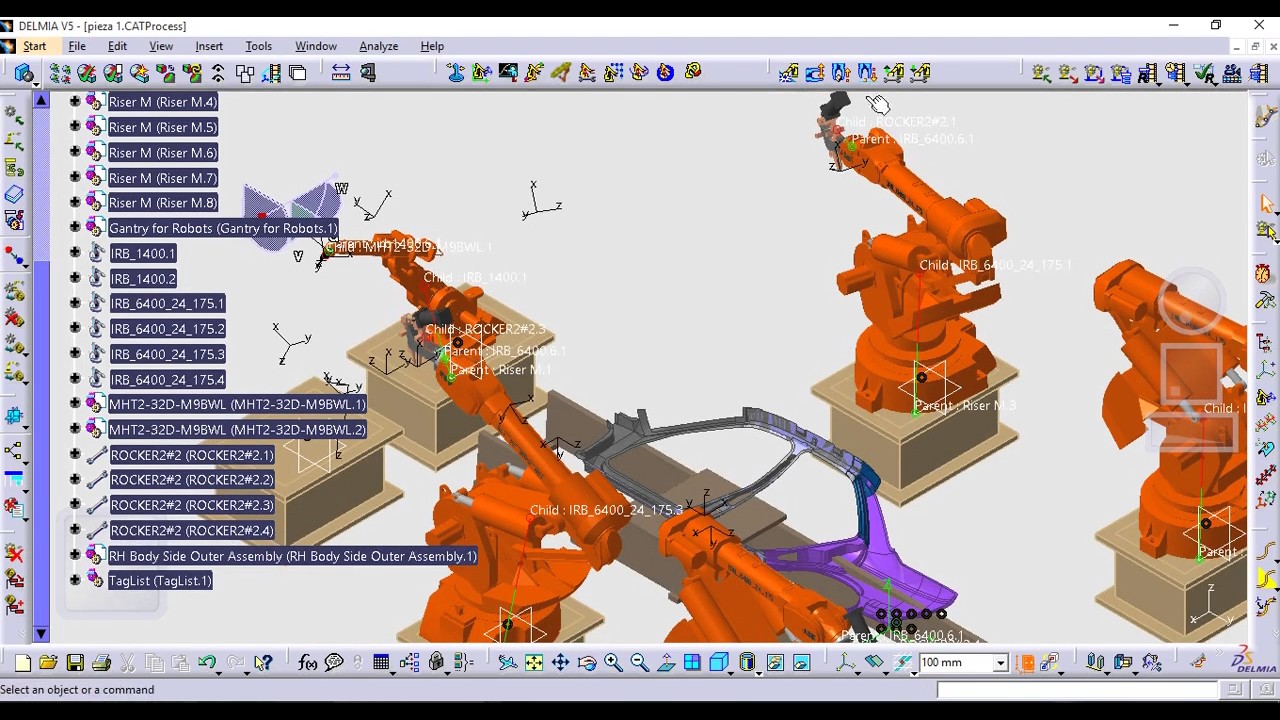Click the Paste icon in bottom toolbar

(x=180, y=662)
